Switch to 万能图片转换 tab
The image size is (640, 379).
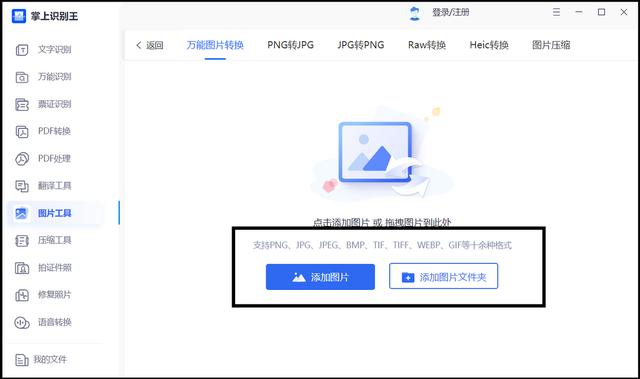[x=215, y=45]
